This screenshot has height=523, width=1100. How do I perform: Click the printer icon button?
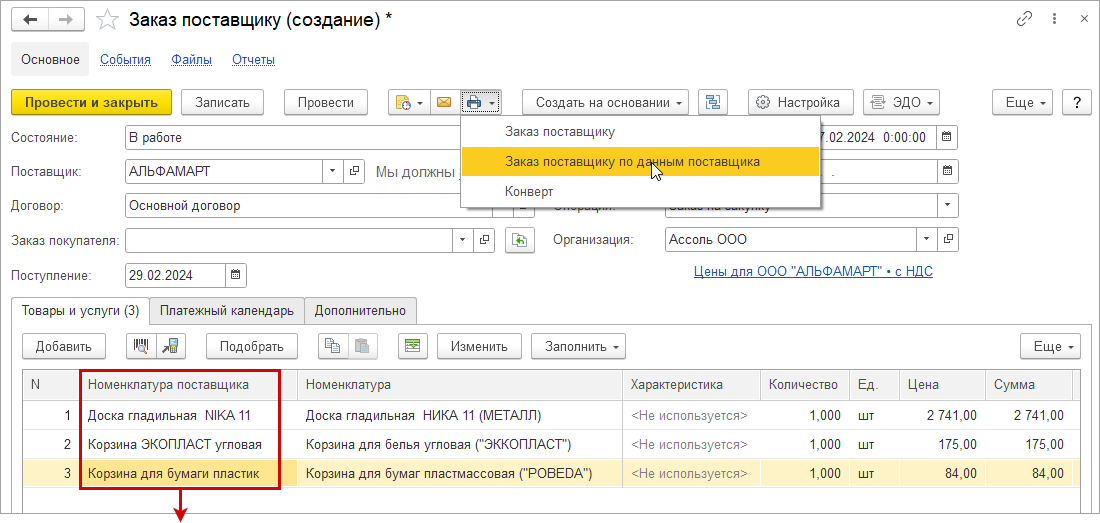[x=475, y=102]
